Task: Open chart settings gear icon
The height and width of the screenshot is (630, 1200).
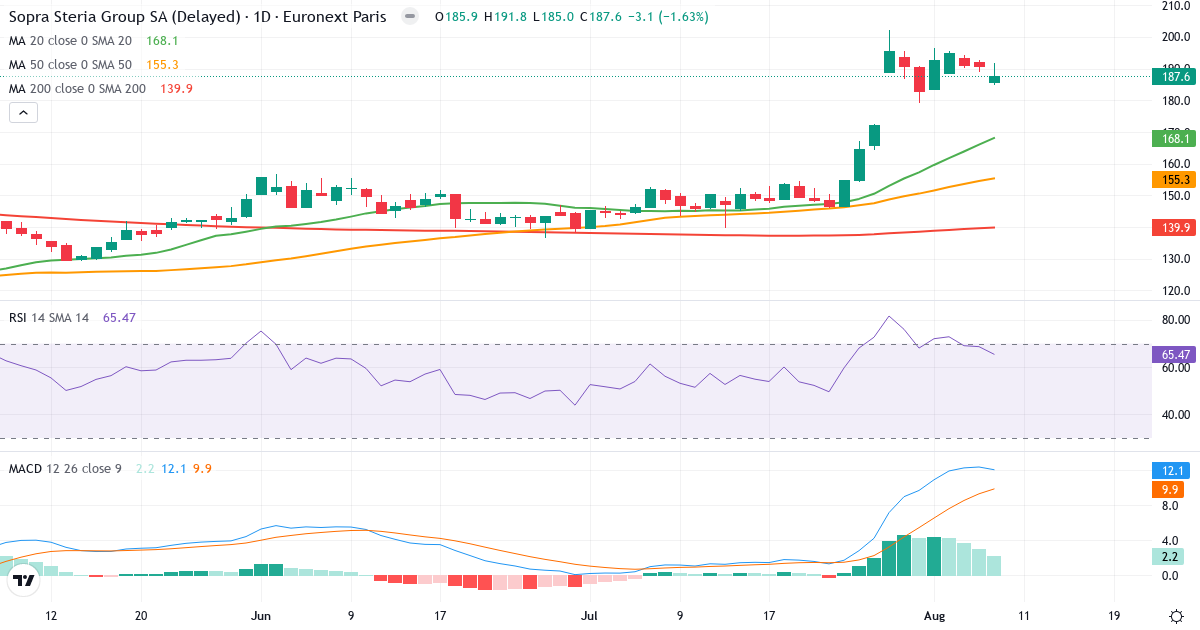Action: [x=1175, y=616]
